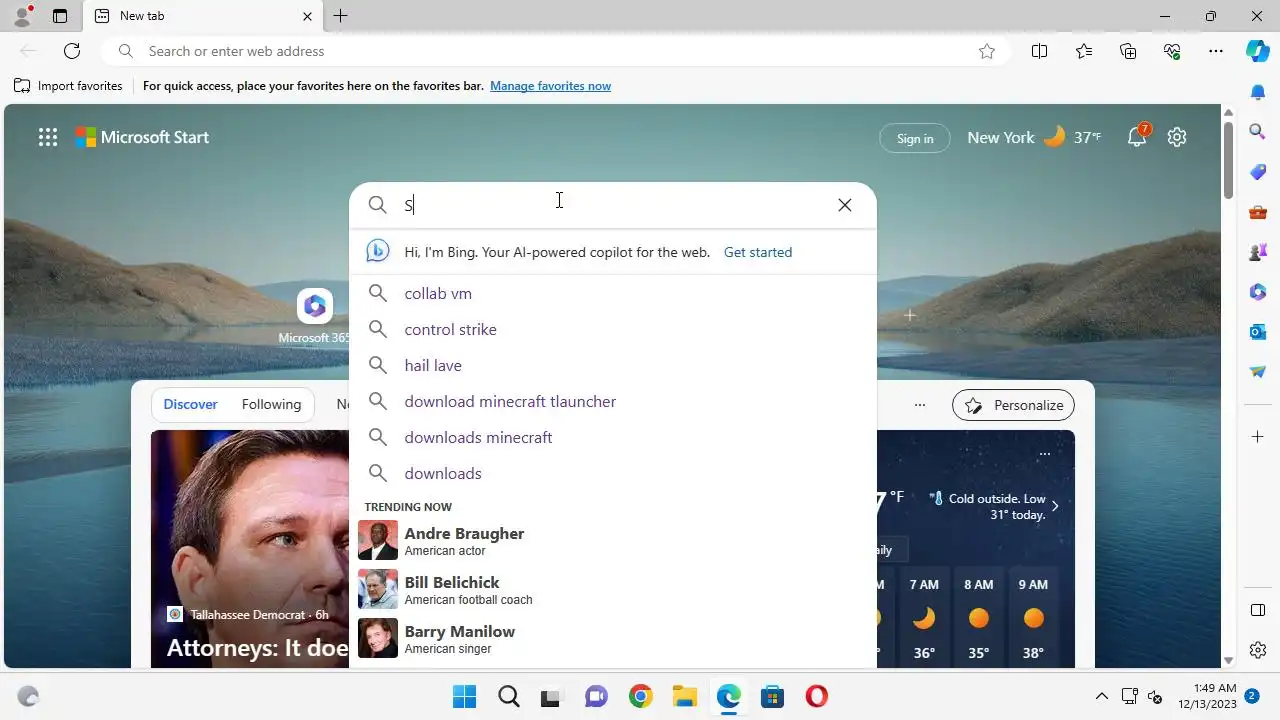Open File Explorer from taskbar

point(684,696)
